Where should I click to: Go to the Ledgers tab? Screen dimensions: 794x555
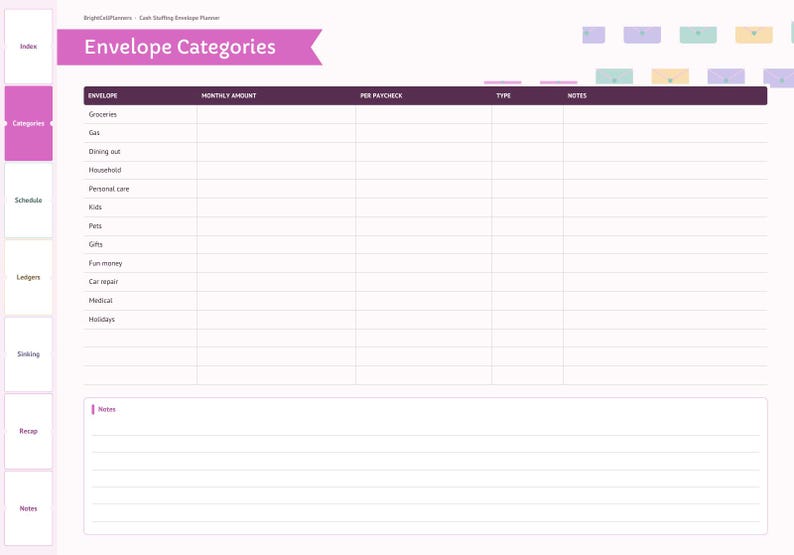28,277
